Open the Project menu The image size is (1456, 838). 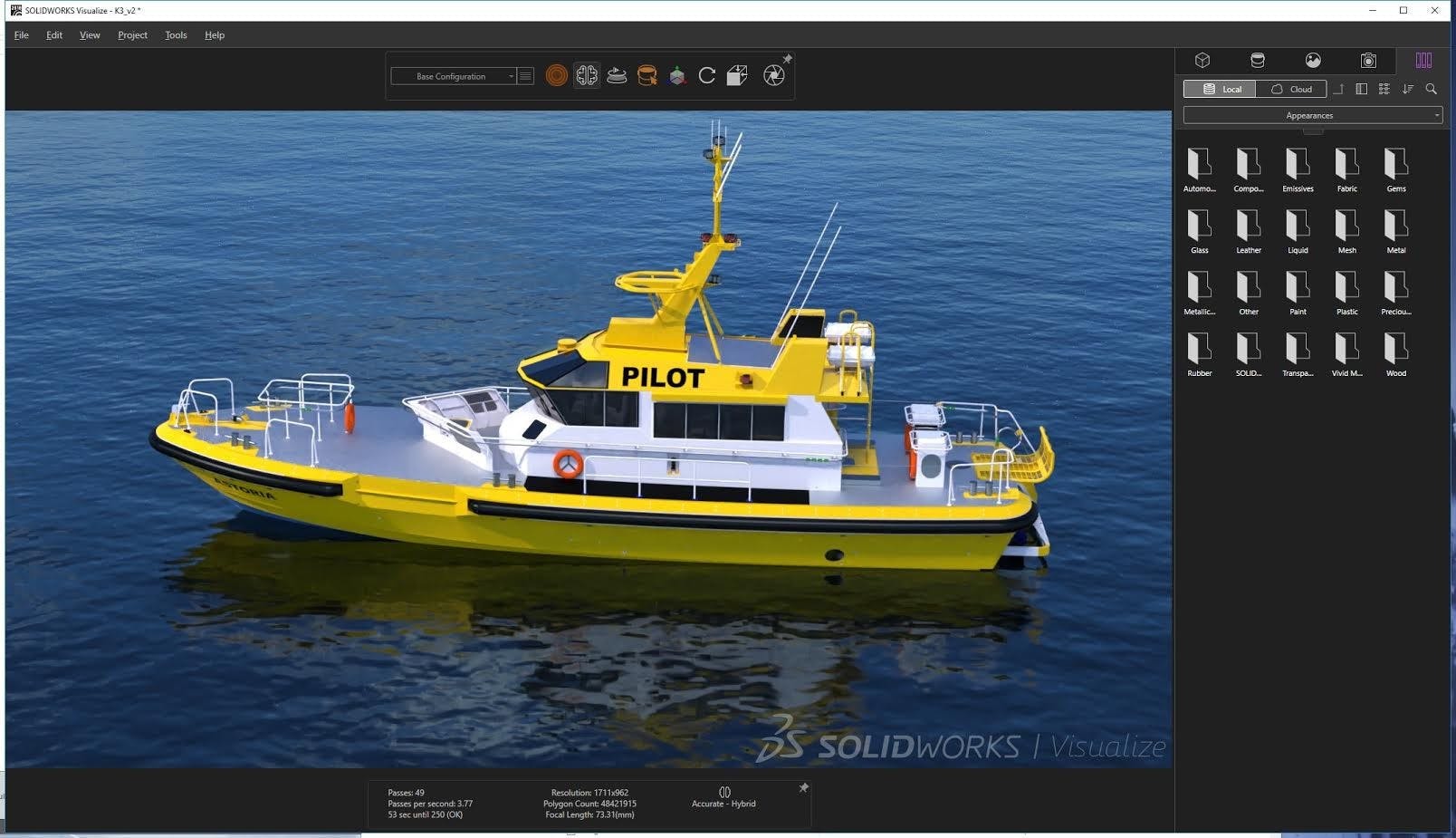point(132,35)
